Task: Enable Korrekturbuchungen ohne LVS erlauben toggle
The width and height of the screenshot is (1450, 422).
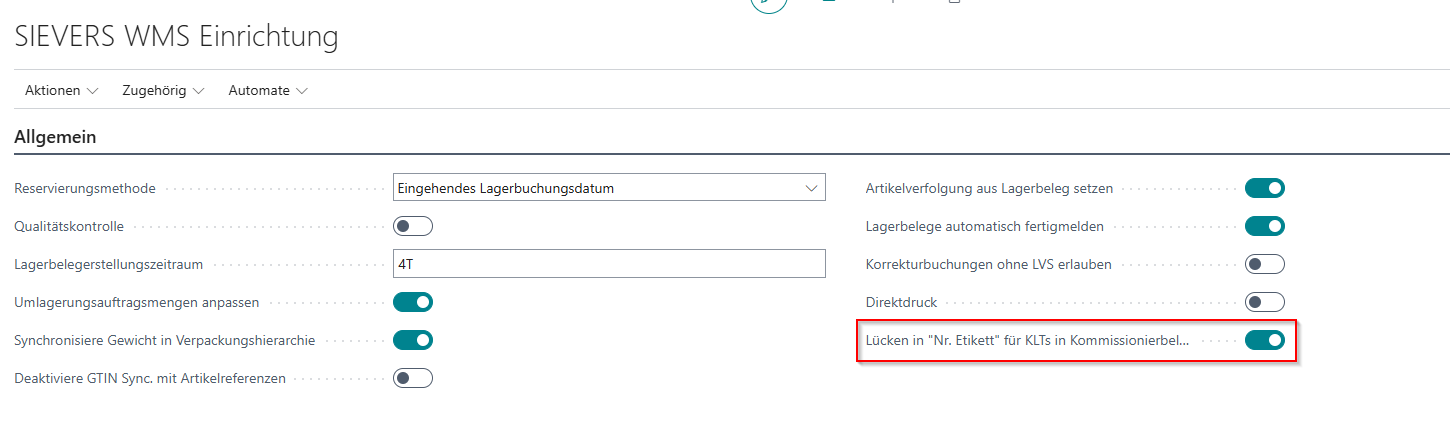Action: click(x=1264, y=264)
